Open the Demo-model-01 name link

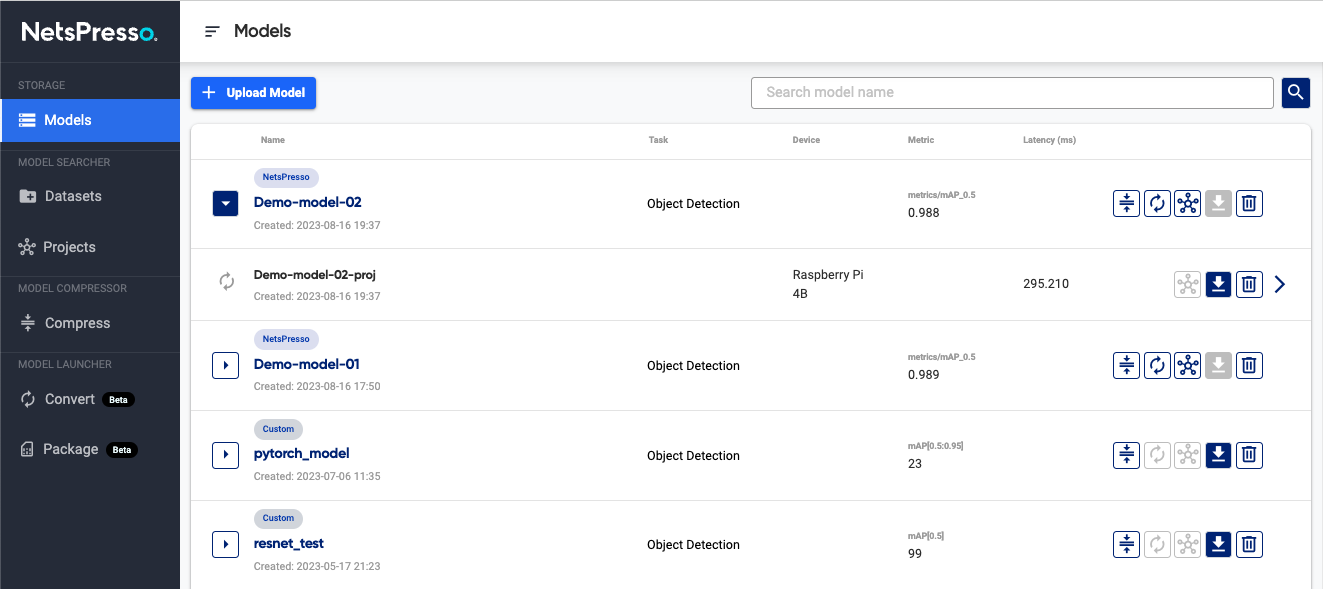tap(306, 364)
